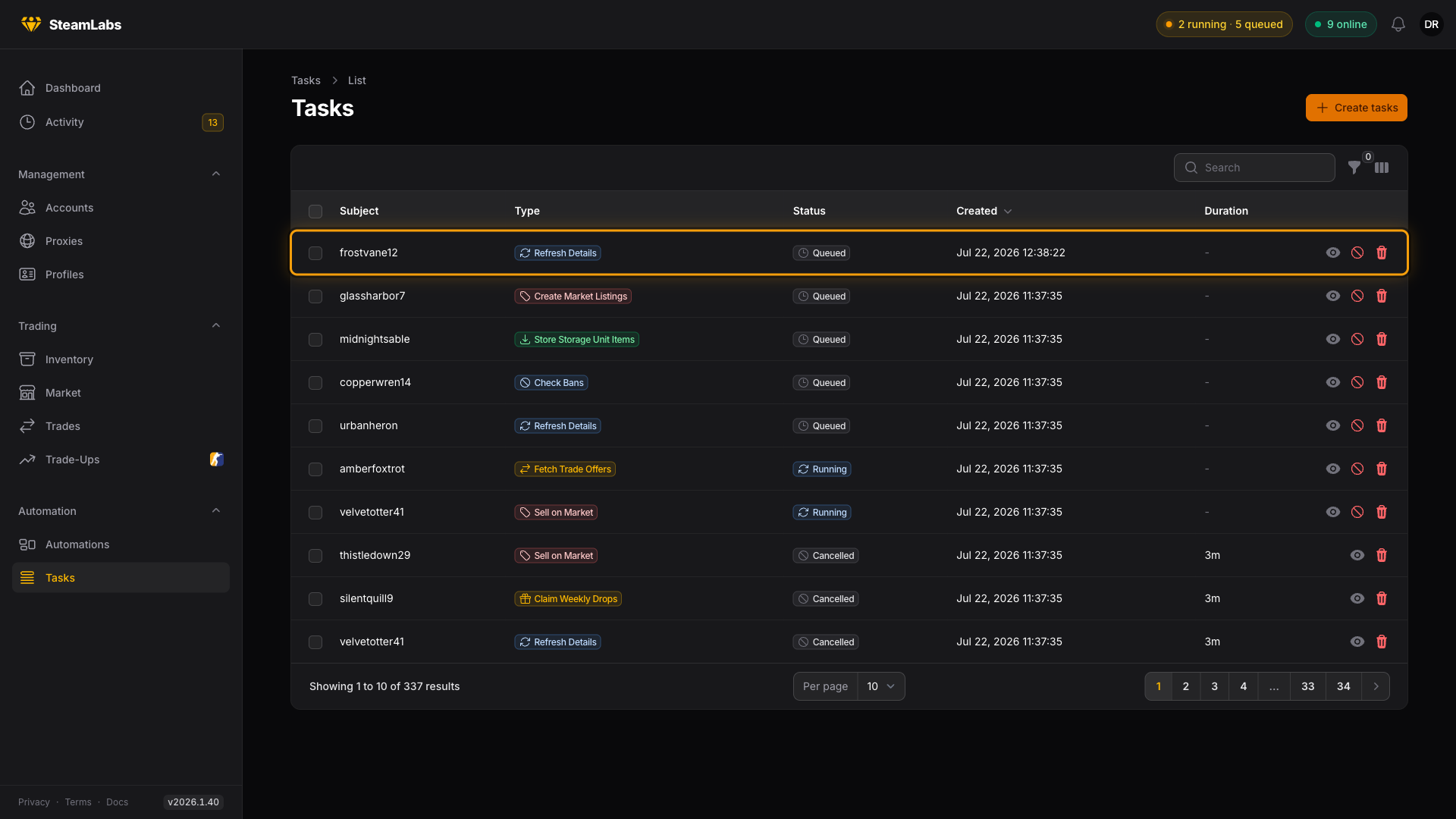The width and height of the screenshot is (1456, 819).
Task: Sort by the Created column
Action: [984, 211]
